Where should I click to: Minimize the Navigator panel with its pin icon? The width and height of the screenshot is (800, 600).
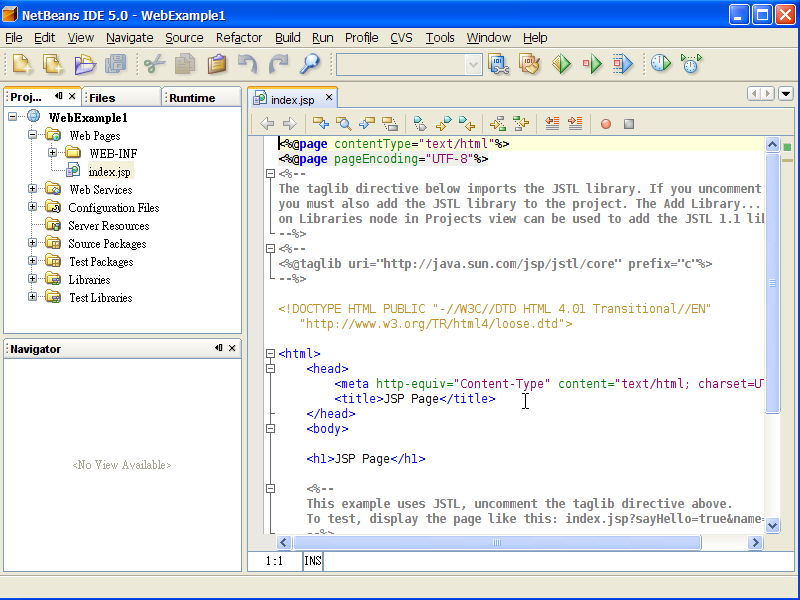coord(219,348)
